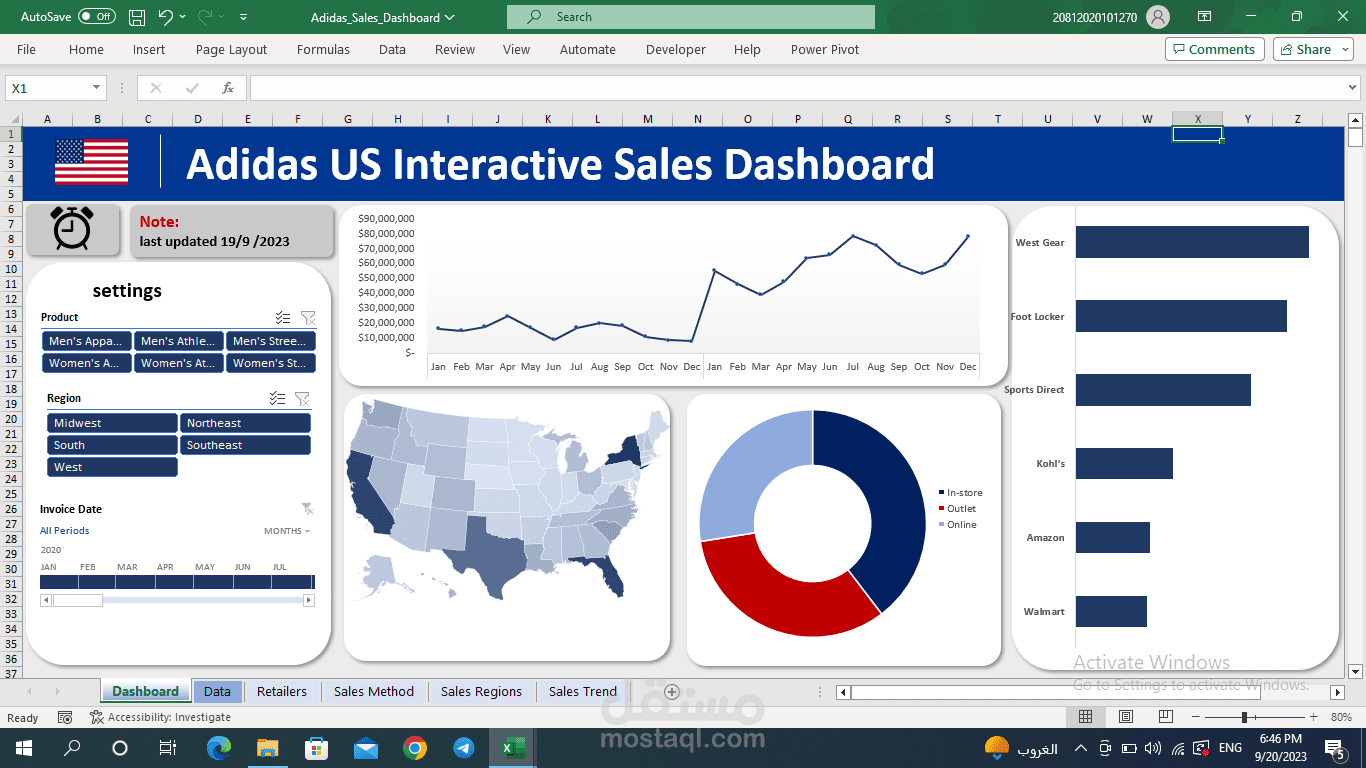Click the Redo arrow icon
Image resolution: width=1366 pixels, height=768 pixels.
205,17
